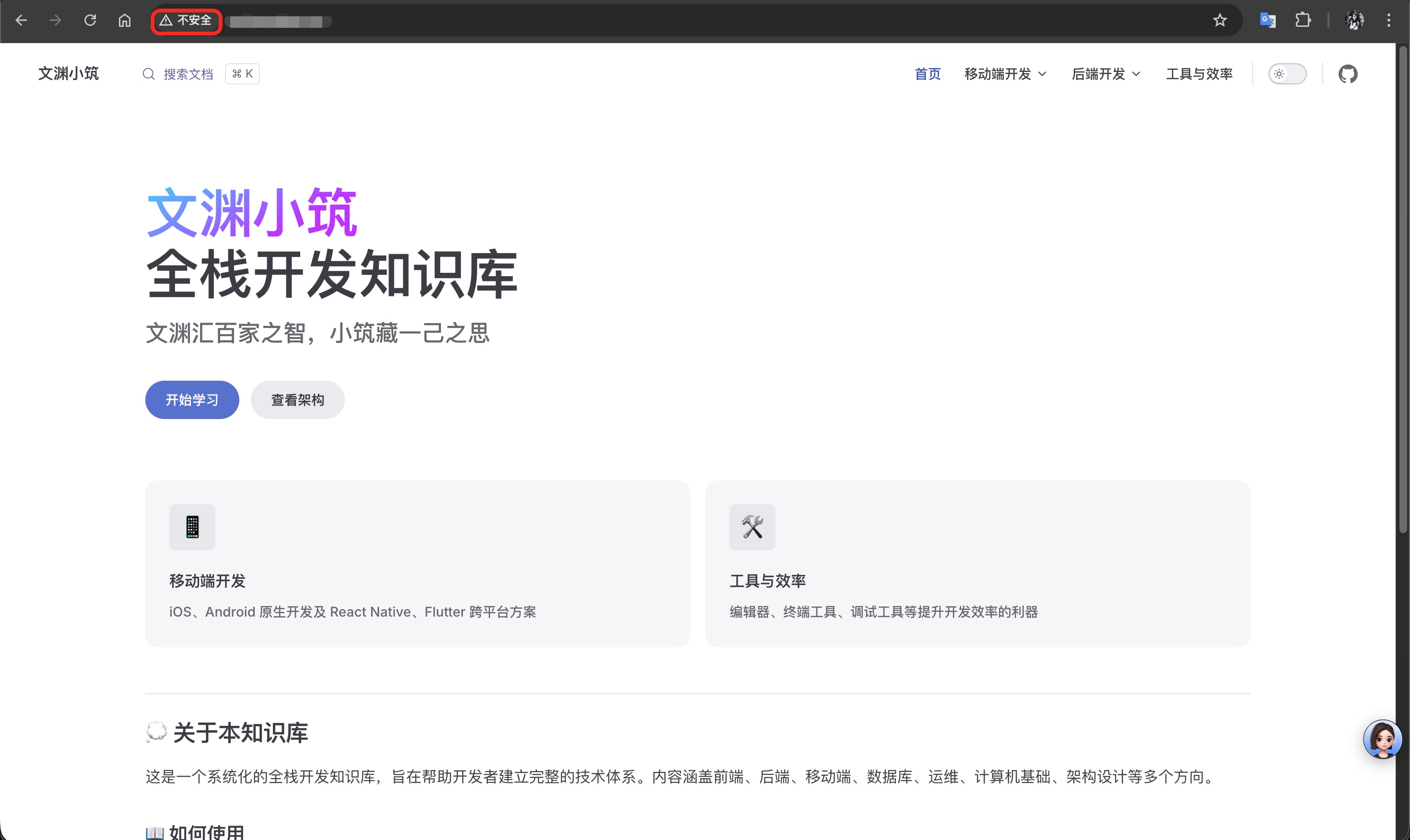Click the 开始学习 button
This screenshot has width=1410, height=840.
[x=192, y=399]
